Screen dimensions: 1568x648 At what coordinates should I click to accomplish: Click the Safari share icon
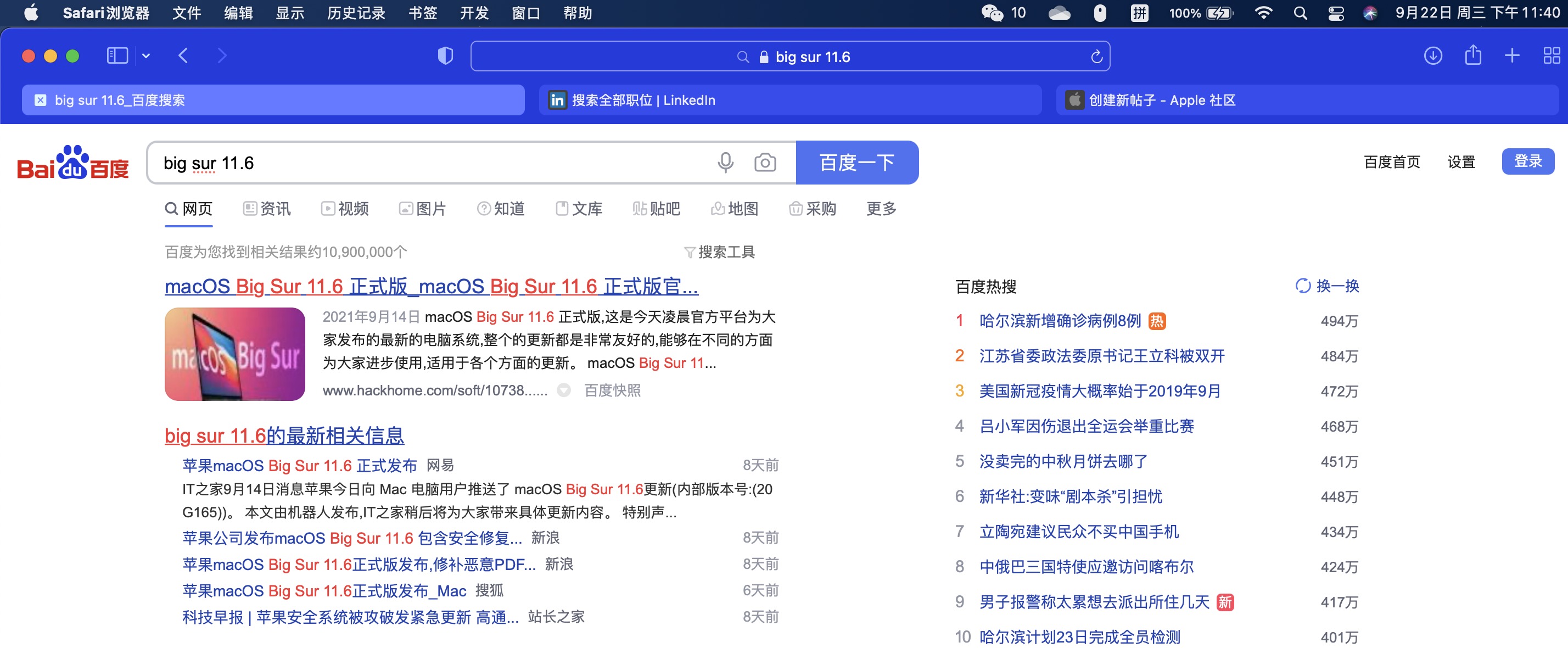click(x=1472, y=56)
